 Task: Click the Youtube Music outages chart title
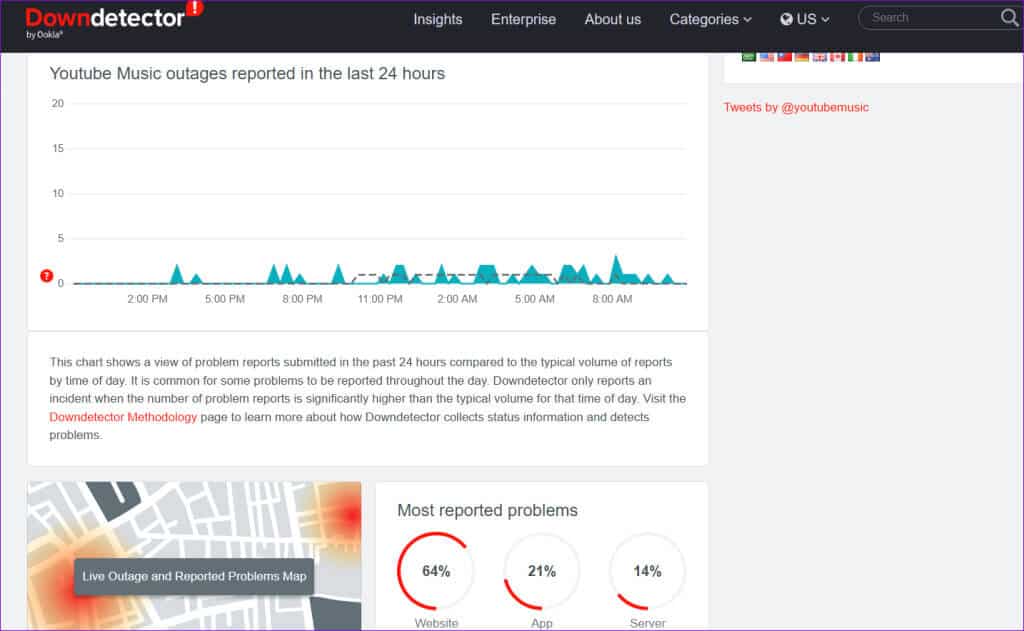[247, 73]
